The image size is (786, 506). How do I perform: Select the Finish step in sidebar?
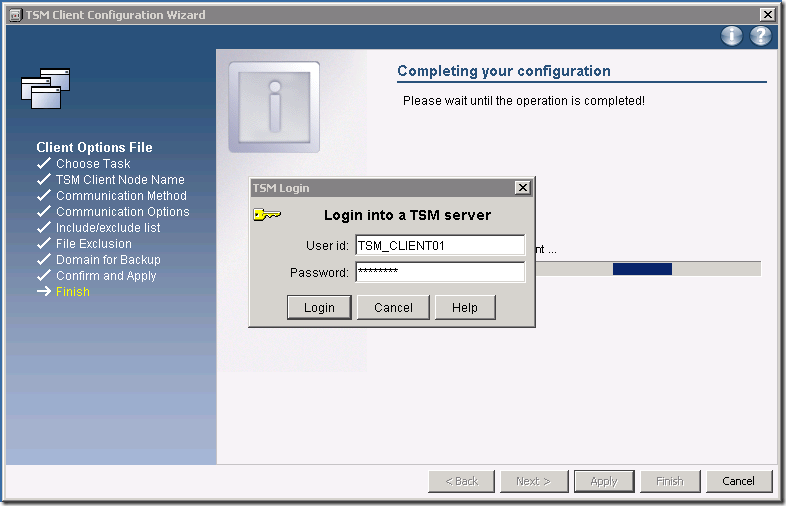73,292
